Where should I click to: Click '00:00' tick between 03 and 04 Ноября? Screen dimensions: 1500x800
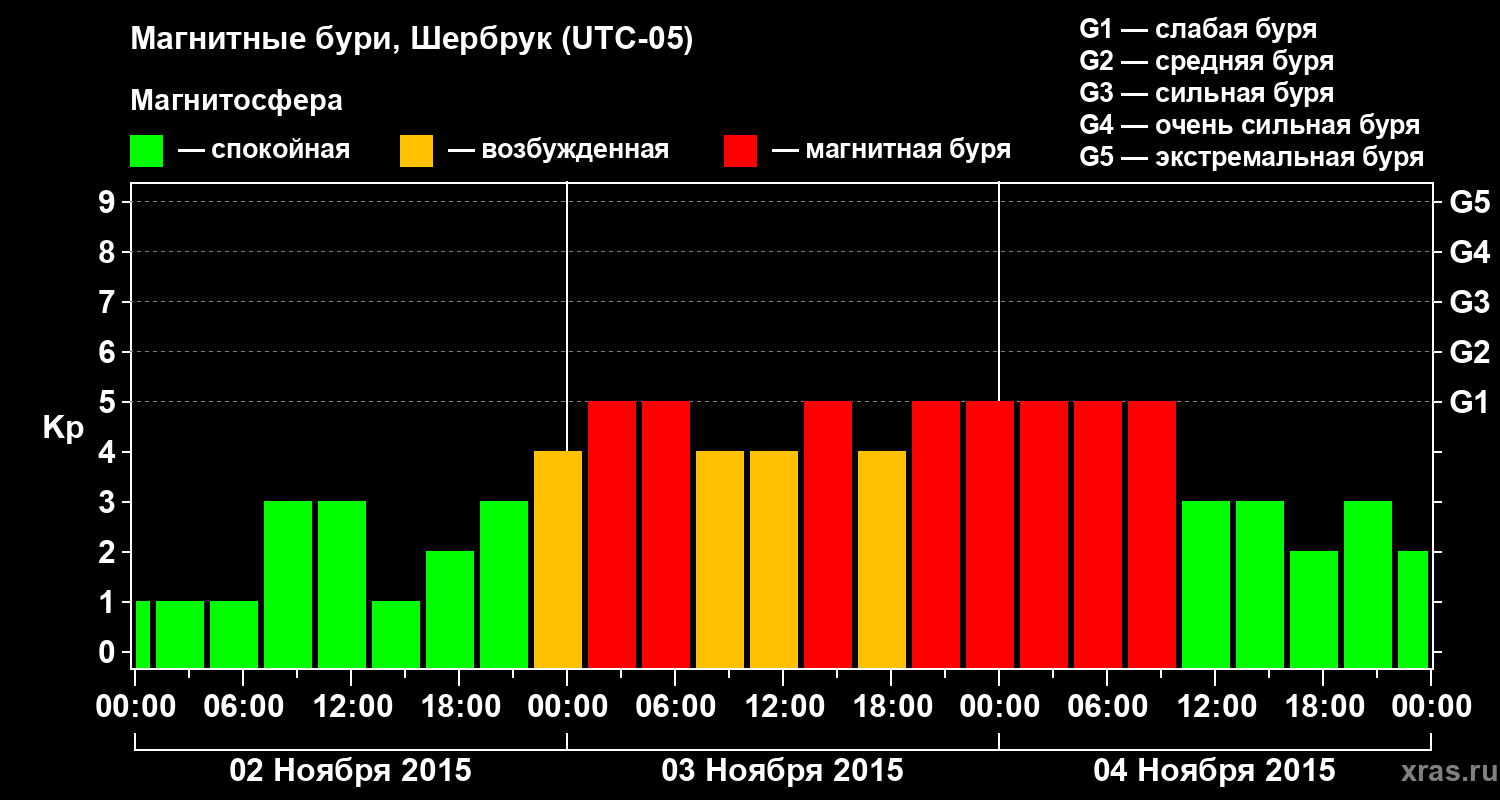click(999, 707)
